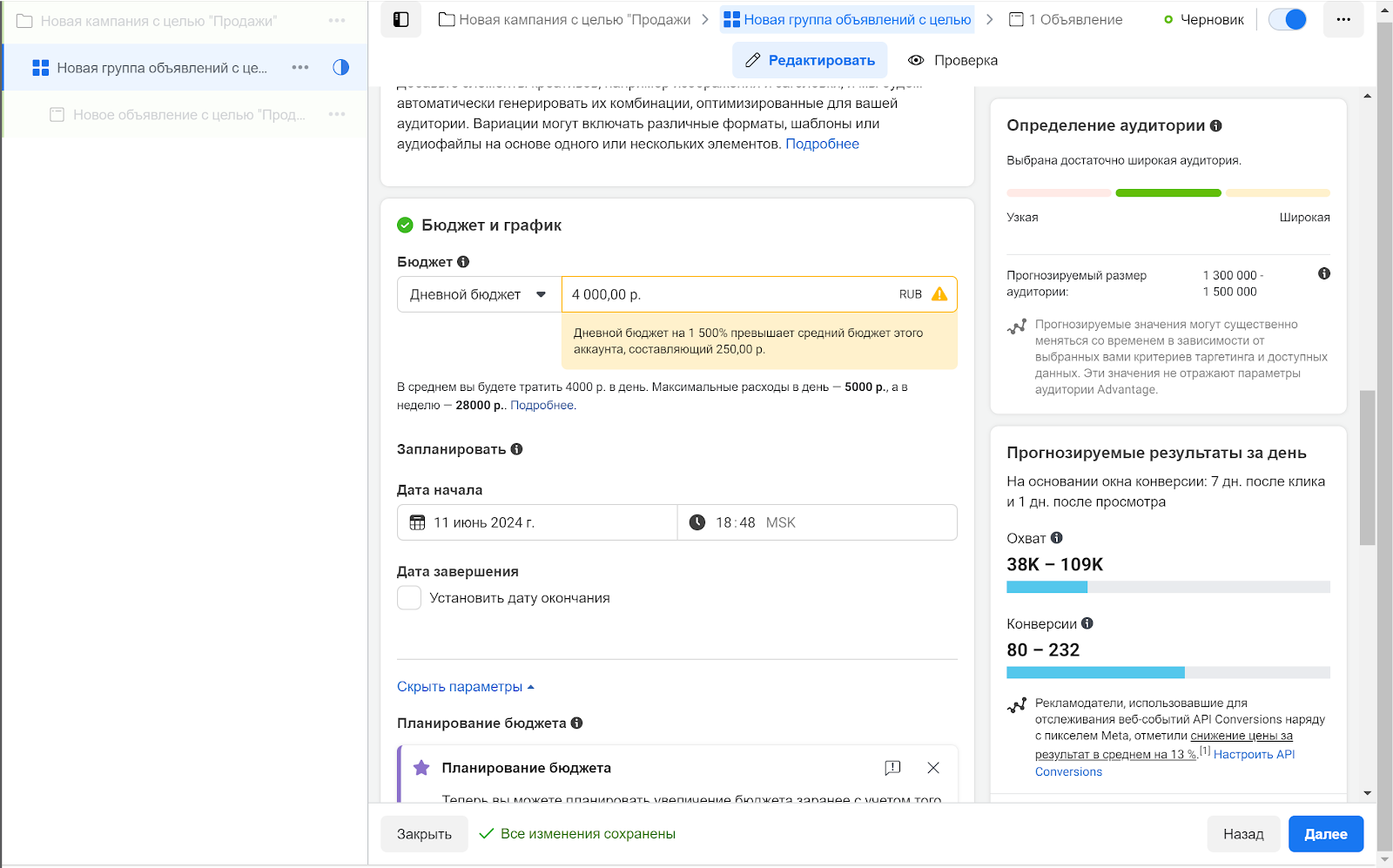Click the right panel vertical scrollbar thumb
1393x868 pixels.
(x=1368, y=468)
